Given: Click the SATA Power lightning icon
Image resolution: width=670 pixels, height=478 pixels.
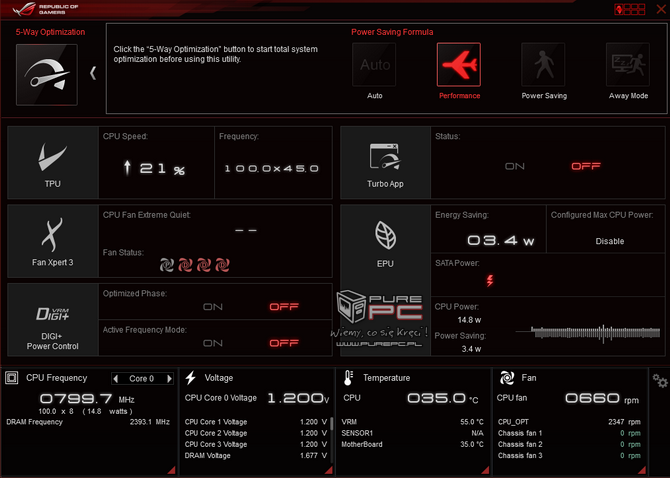Looking at the screenshot, I should (490, 280).
